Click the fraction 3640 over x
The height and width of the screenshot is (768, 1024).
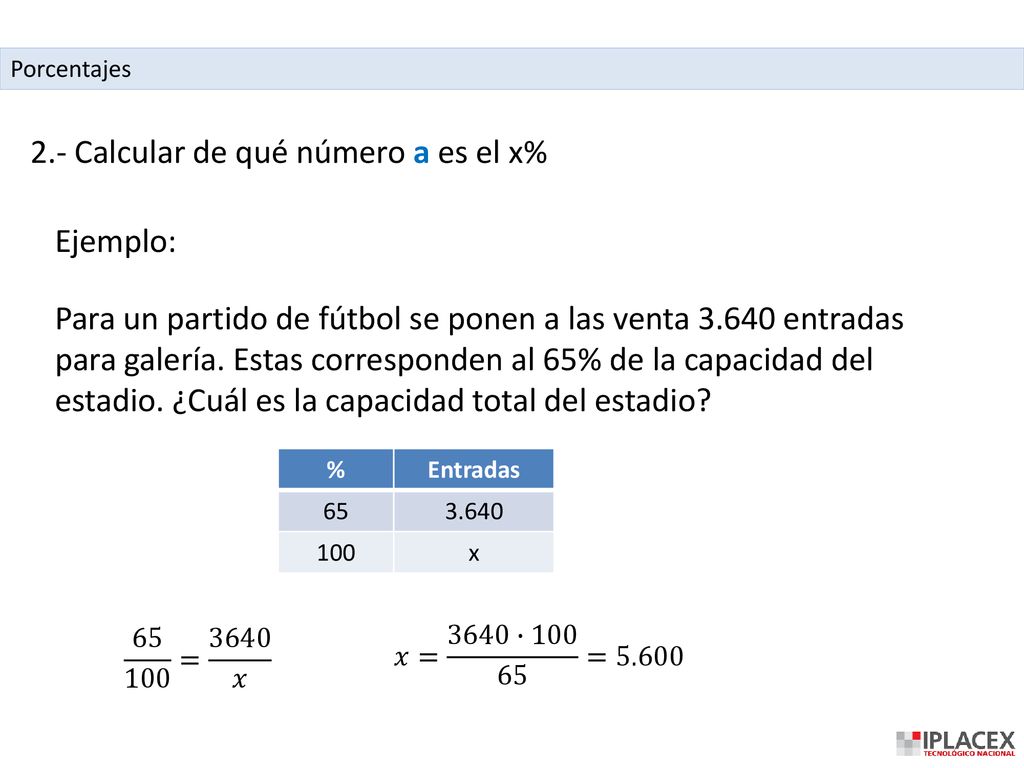(240, 658)
